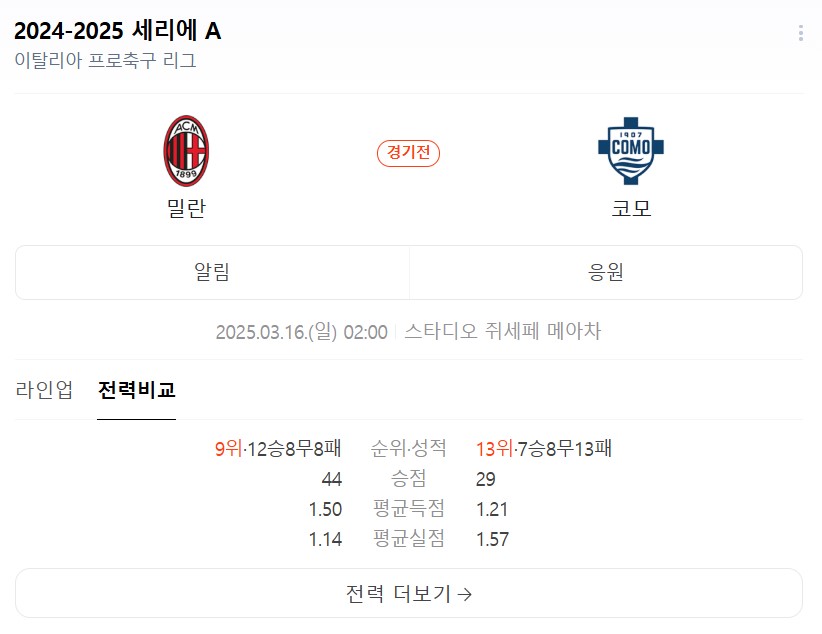Click the 이탈리아 프로축구 리그 subtitle
Image resolution: width=822 pixels, height=634 pixels.
(x=105, y=60)
